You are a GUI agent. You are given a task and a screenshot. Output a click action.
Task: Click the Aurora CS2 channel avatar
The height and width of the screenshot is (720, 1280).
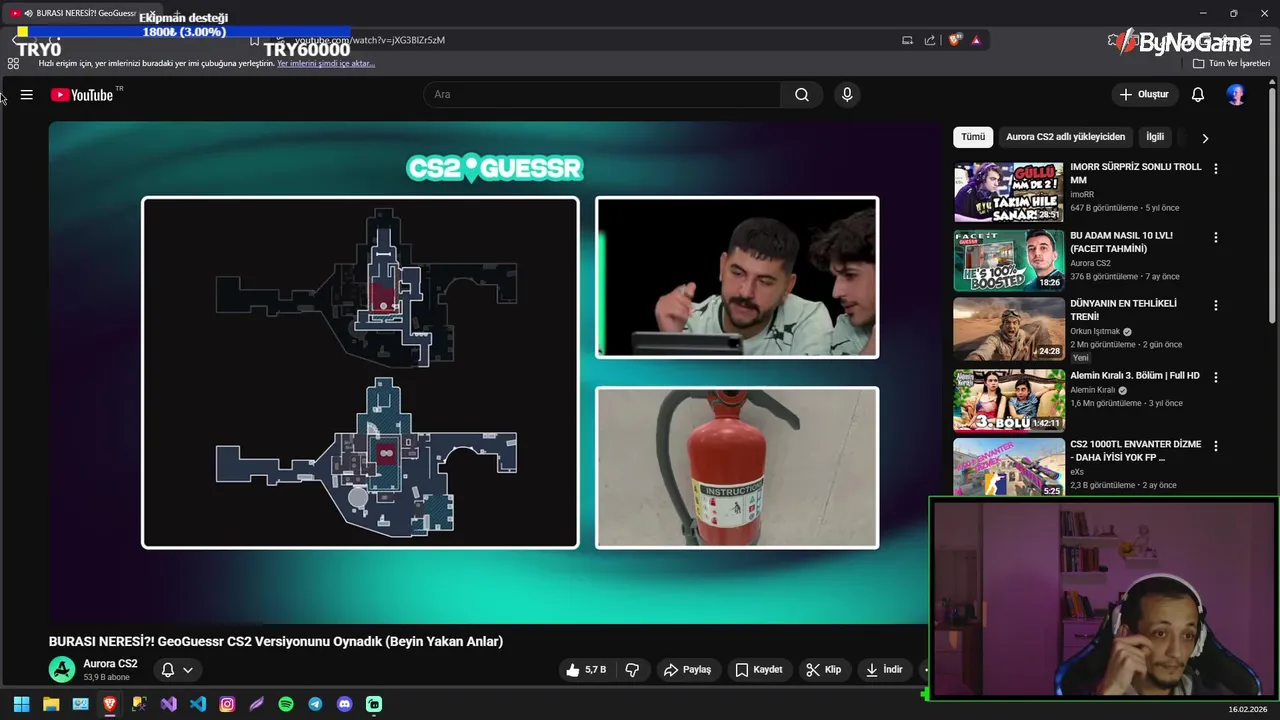[x=62, y=669]
